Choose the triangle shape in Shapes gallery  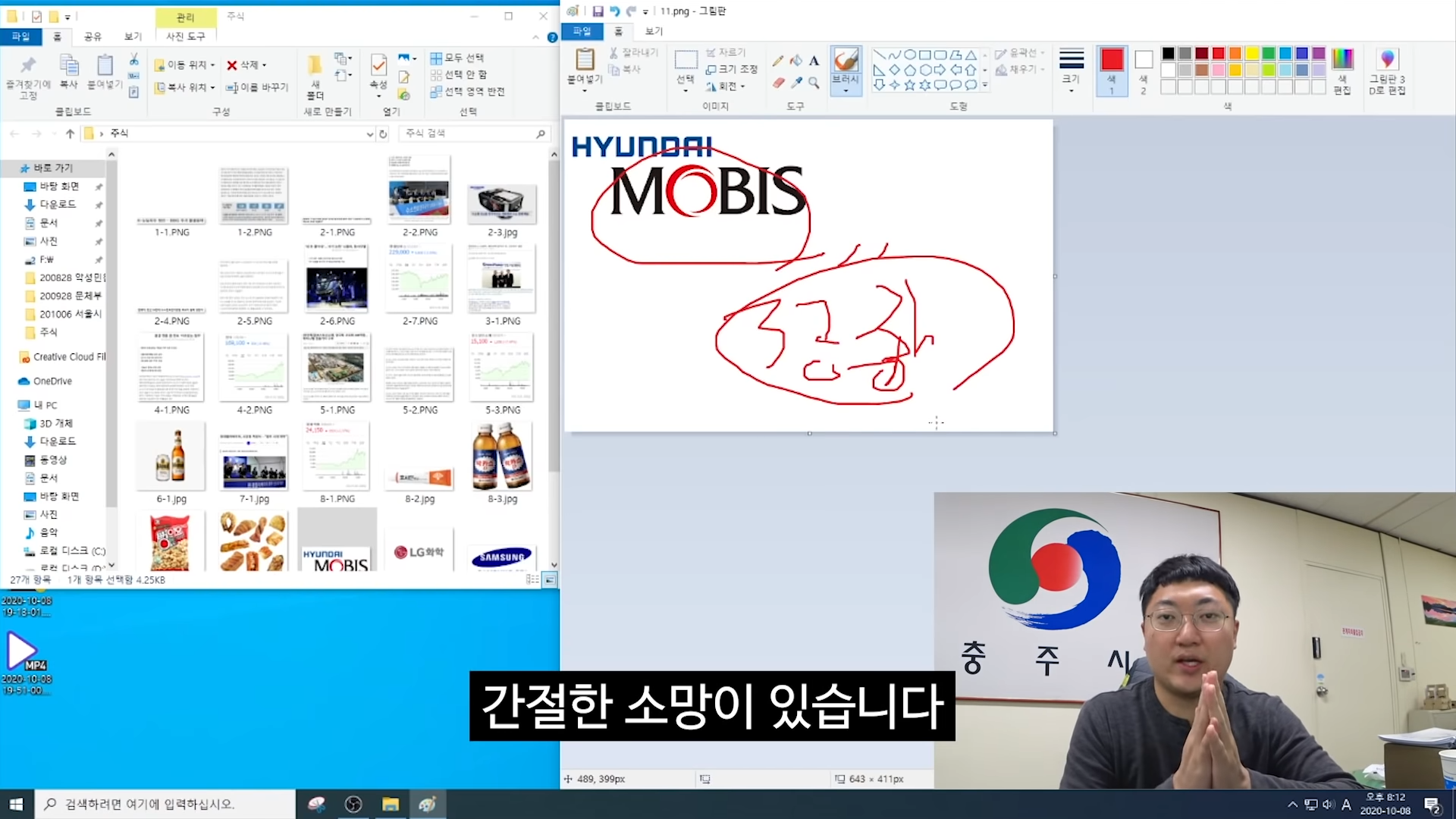971,55
